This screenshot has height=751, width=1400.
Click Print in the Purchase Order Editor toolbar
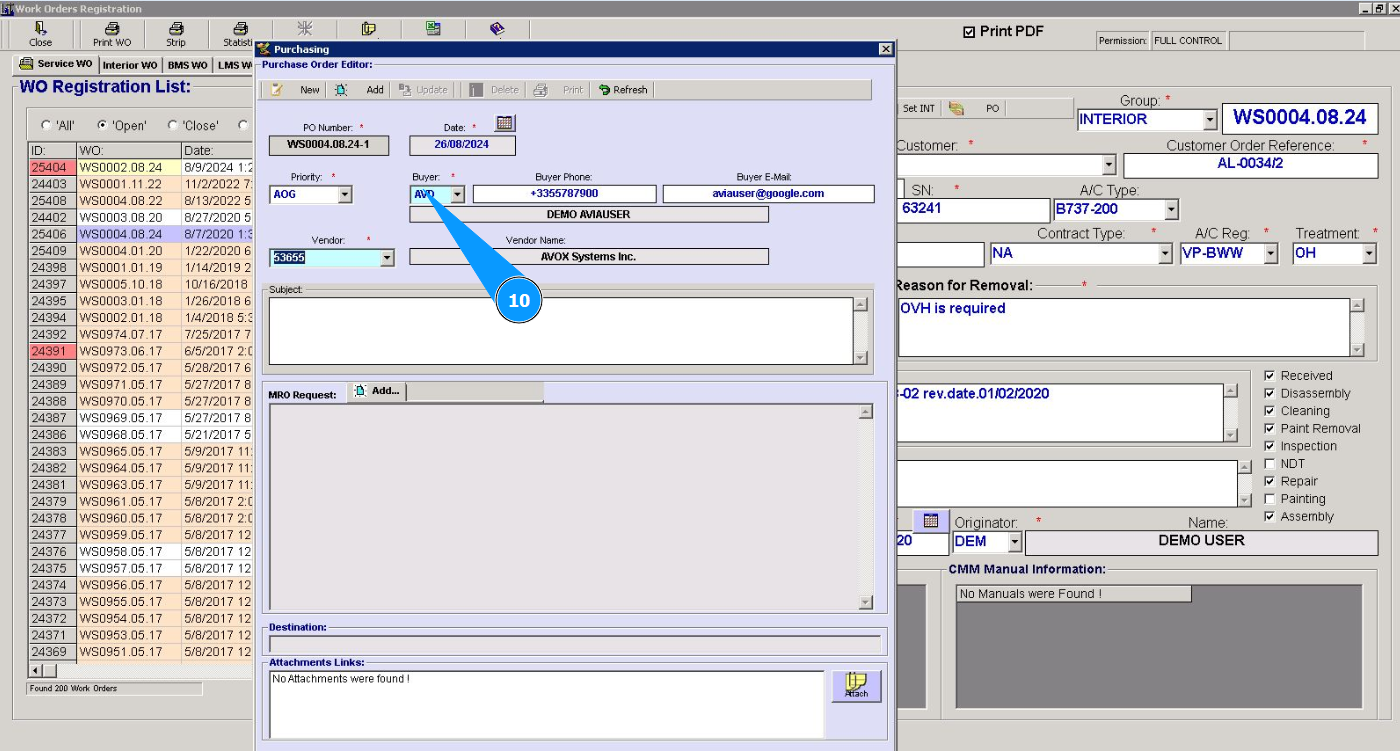tap(559, 90)
